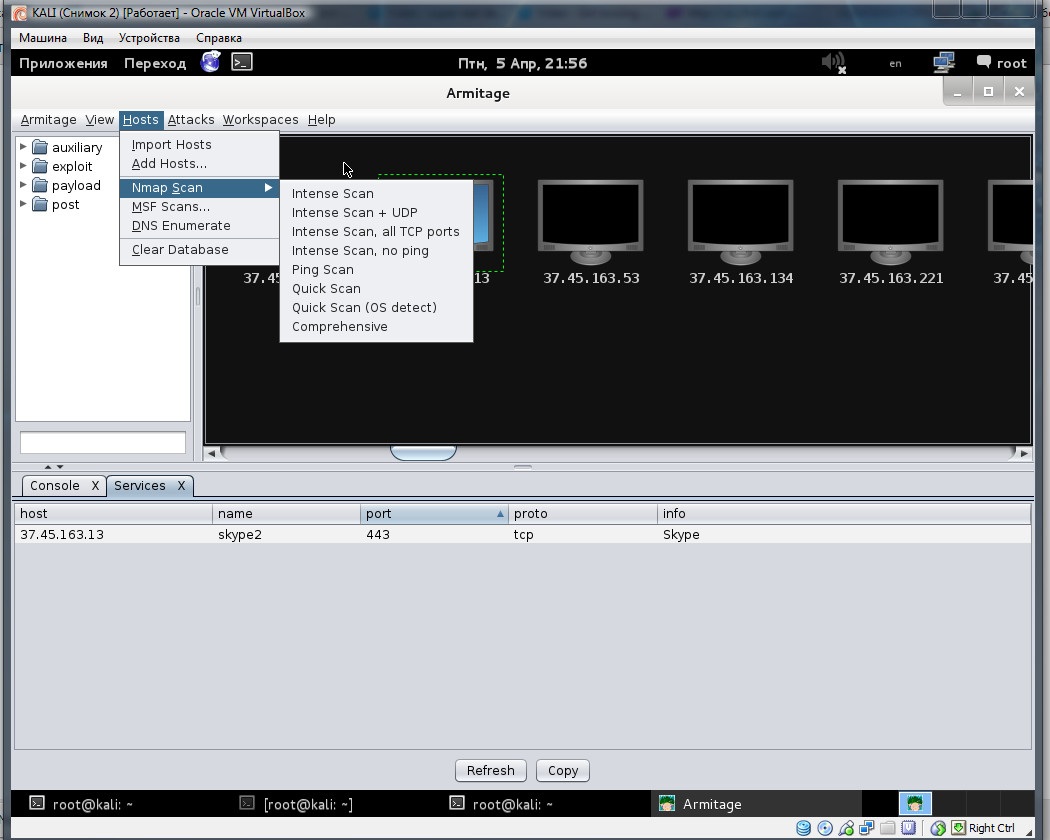The height and width of the screenshot is (840, 1050).
Task: Click VirtualBox USB status icon
Action: coord(846,829)
